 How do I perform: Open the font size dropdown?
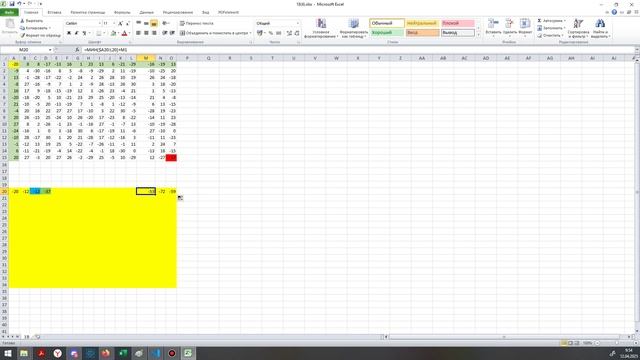pyautogui.click(x=113, y=24)
